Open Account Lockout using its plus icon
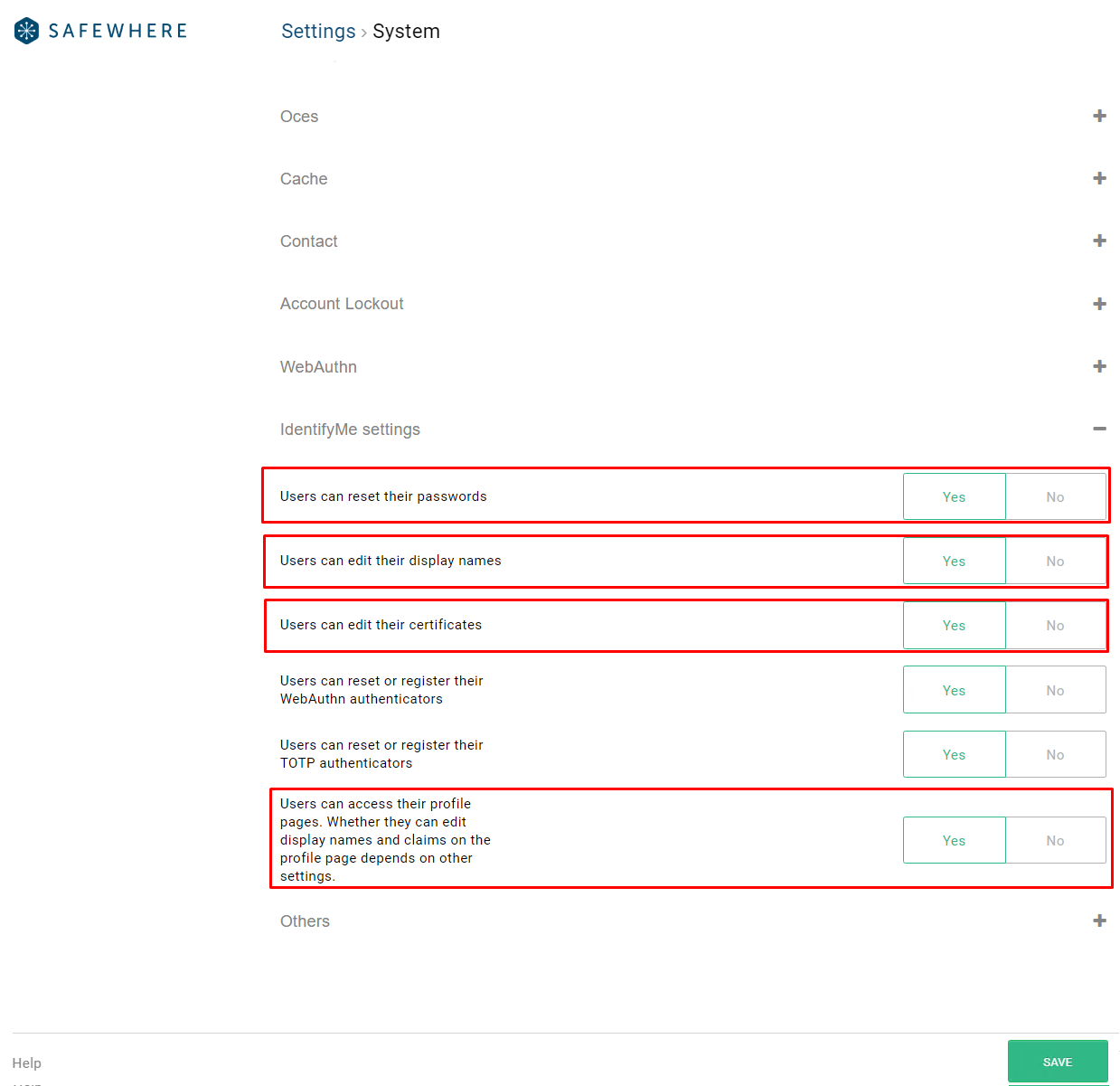The height and width of the screenshot is (1086, 1120). tap(1099, 304)
